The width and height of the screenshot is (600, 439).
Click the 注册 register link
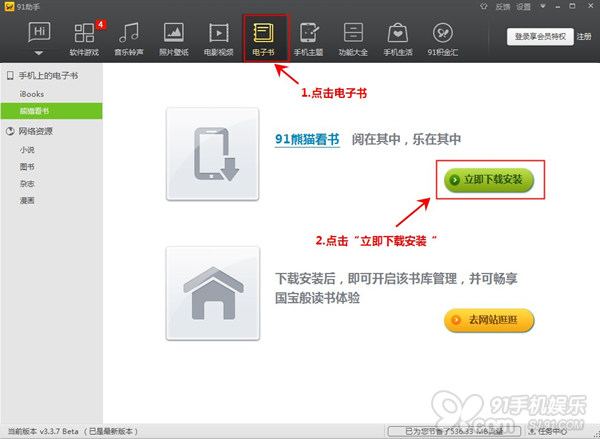pyautogui.click(x=584, y=37)
